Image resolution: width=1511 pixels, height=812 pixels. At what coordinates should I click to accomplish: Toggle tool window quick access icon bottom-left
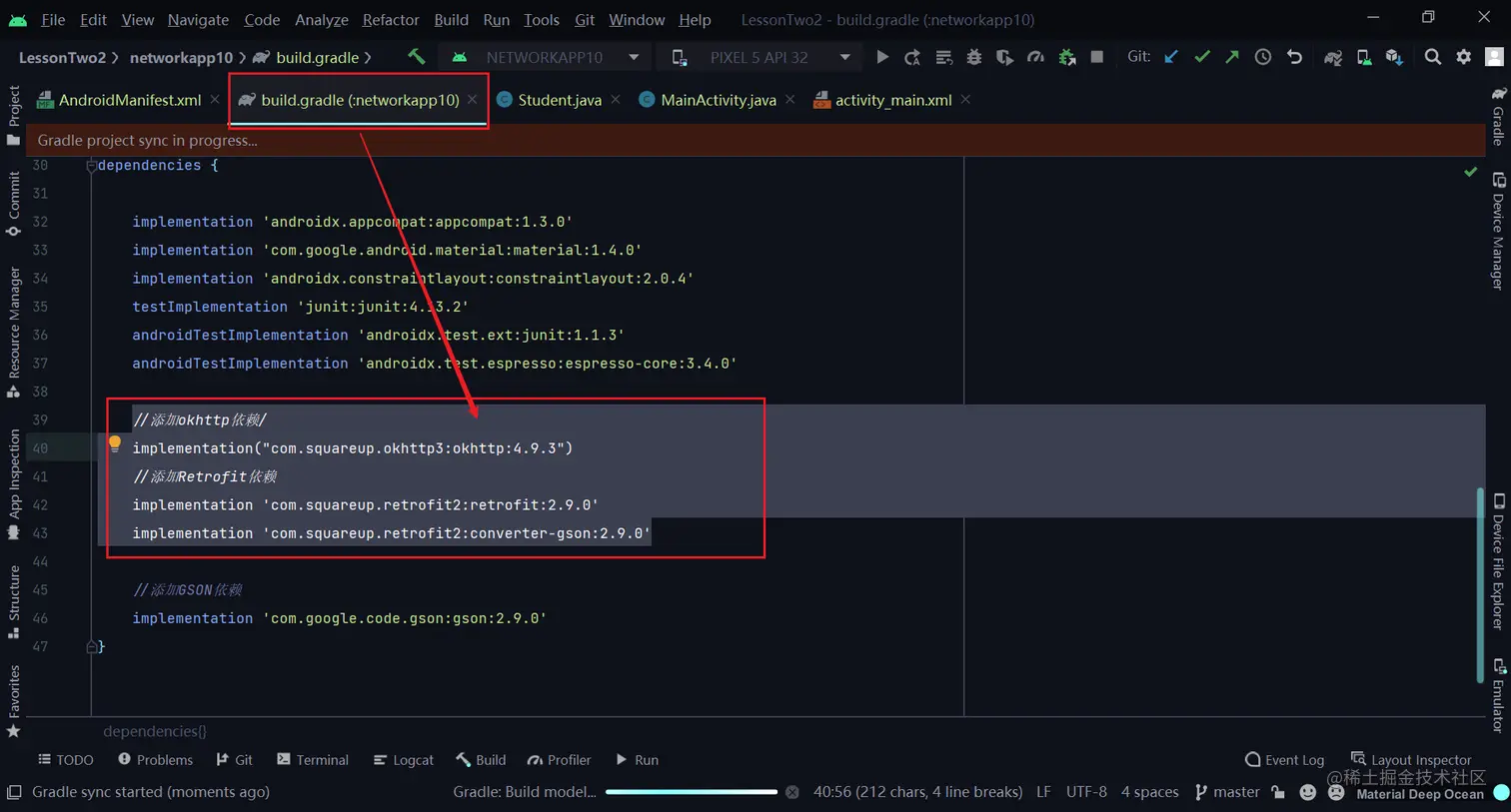tap(14, 792)
